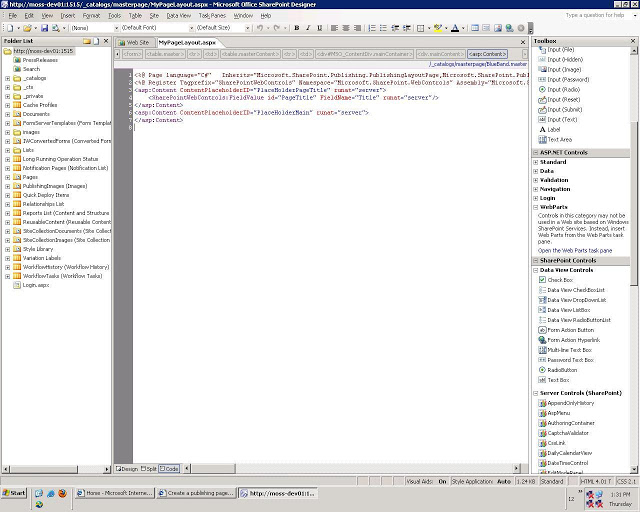Click the code editor horizontal scrollbar
This screenshot has height=512, width=640.
[352, 469]
